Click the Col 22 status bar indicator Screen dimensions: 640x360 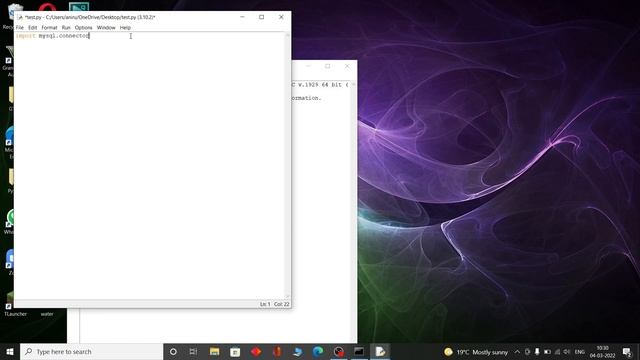tap(282, 304)
